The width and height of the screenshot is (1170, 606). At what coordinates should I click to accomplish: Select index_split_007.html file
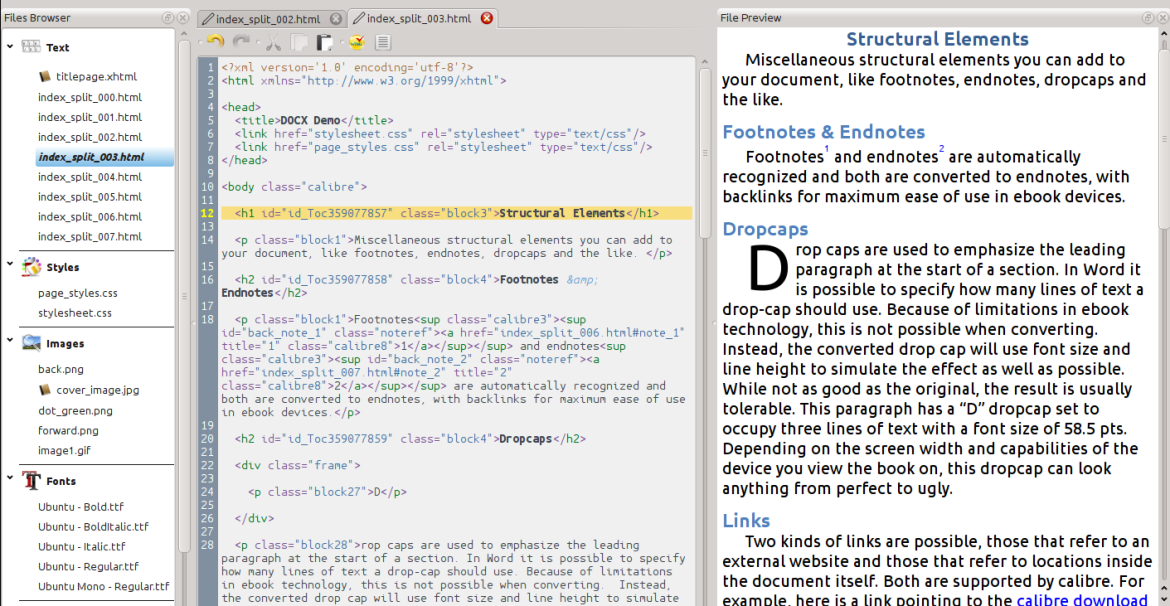[90, 237]
